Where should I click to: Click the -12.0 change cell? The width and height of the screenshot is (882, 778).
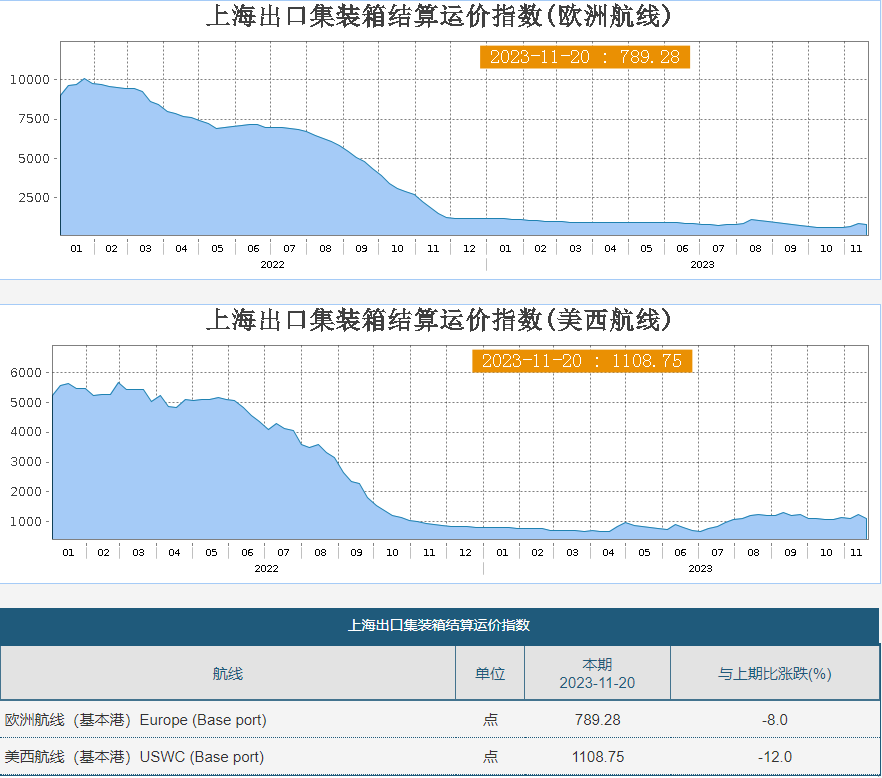pyautogui.click(x=775, y=757)
